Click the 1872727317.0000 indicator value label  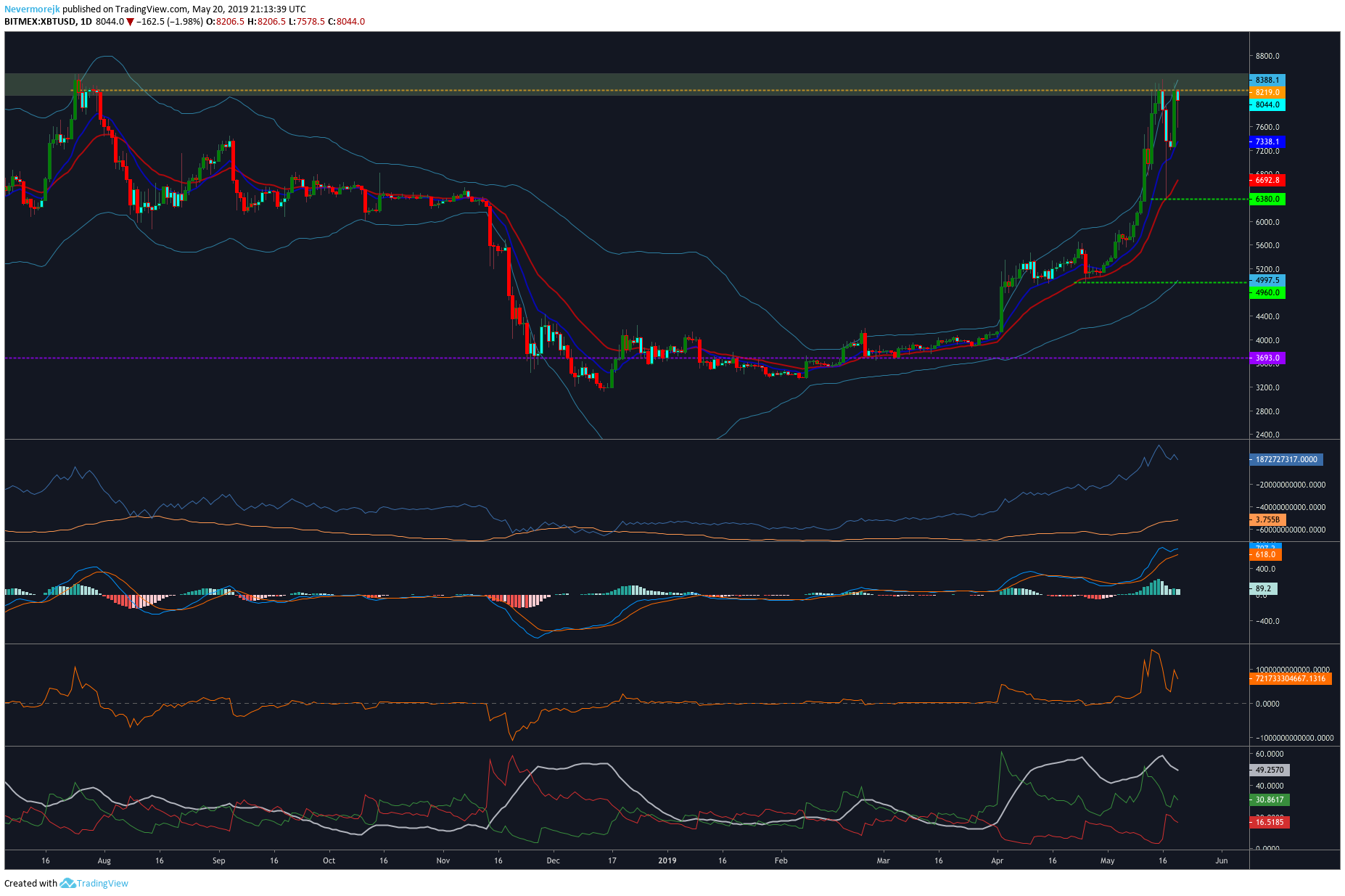coord(1286,459)
